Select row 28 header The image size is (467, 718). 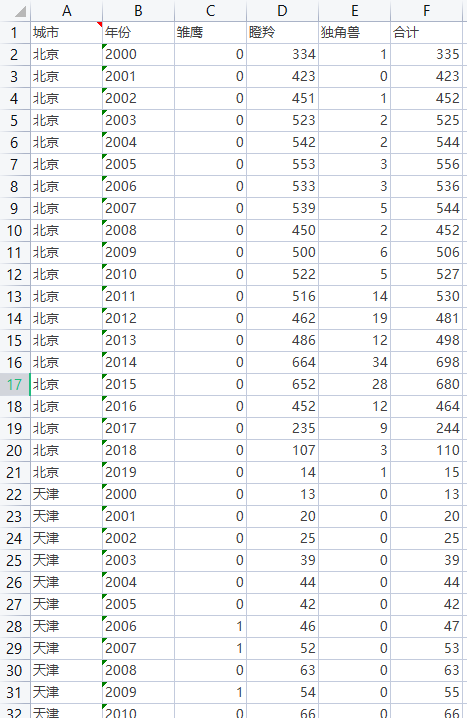15,626
